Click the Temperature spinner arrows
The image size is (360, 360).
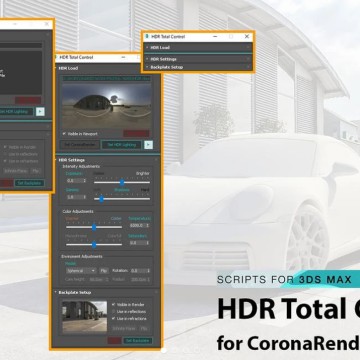coord(147,226)
